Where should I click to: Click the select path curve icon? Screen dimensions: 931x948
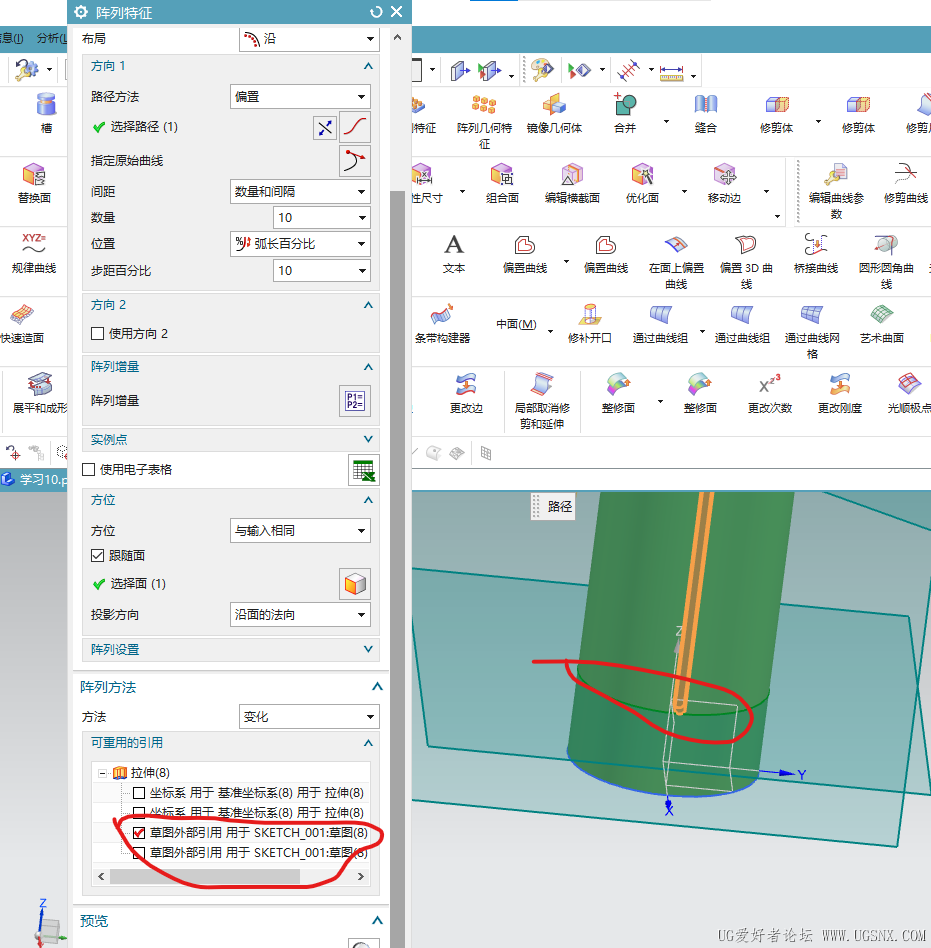(355, 127)
